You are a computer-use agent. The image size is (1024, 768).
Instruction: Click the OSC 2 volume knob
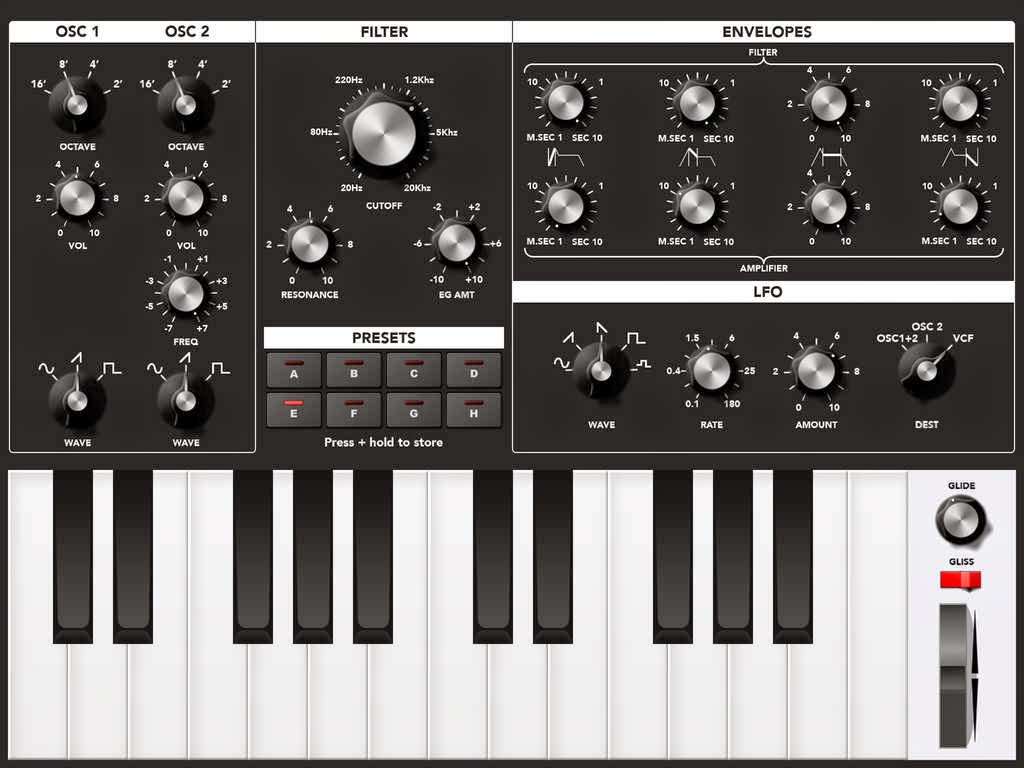point(185,198)
